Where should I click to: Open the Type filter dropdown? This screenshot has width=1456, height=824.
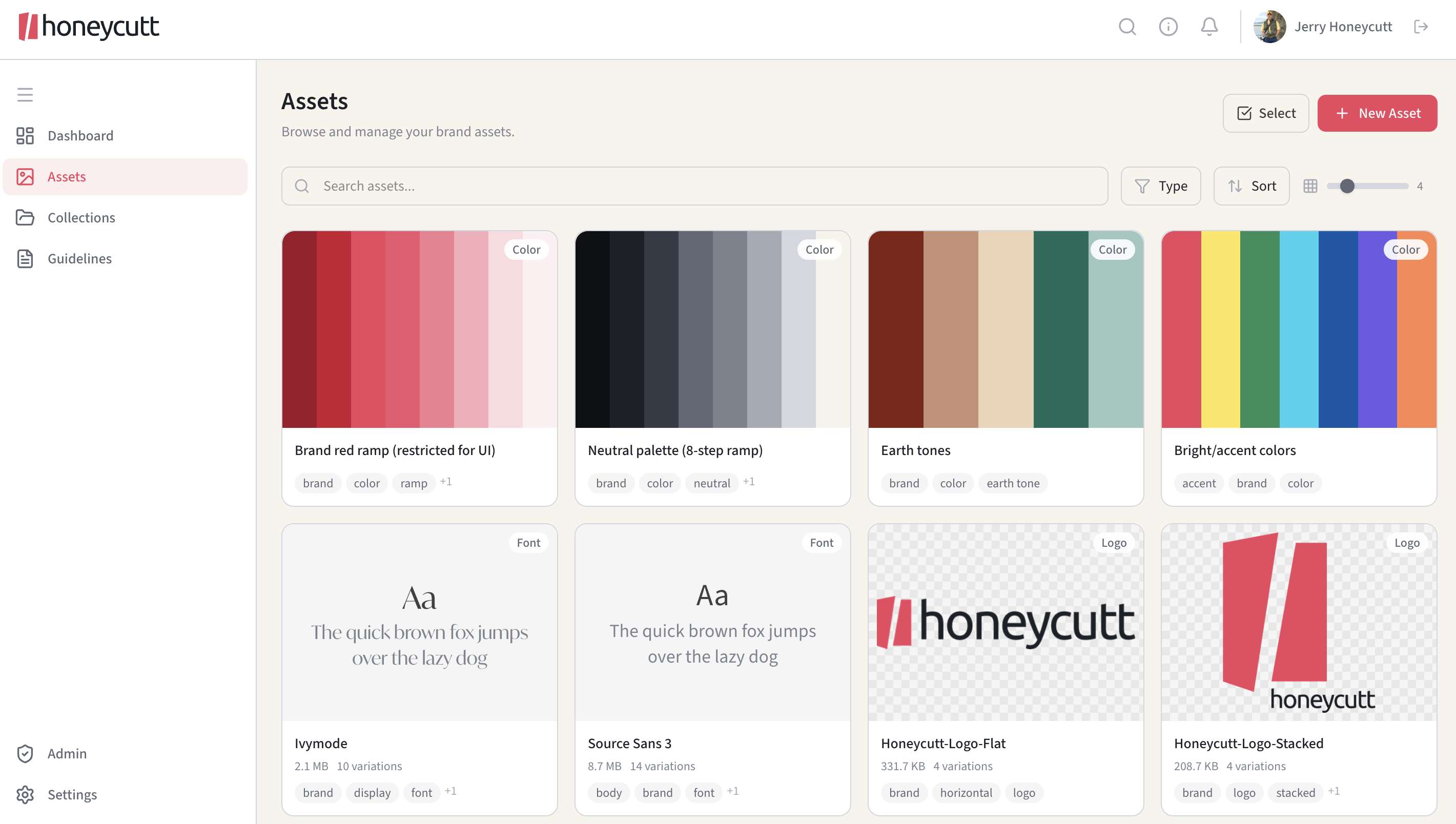point(1161,186)
